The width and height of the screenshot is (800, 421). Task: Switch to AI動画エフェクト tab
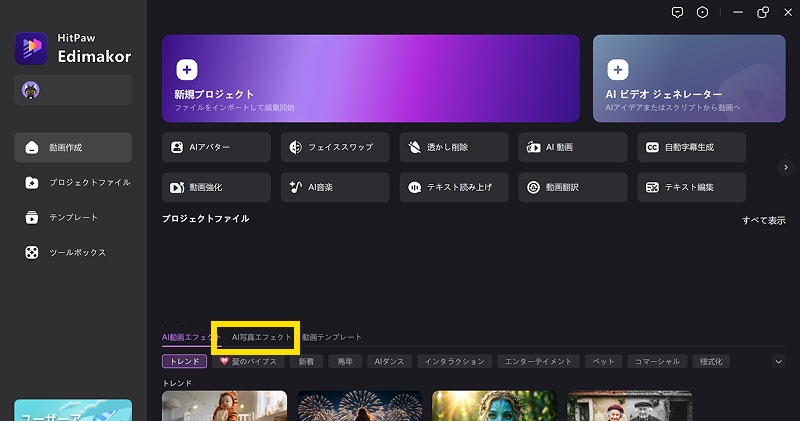click(x=190, y=337)
